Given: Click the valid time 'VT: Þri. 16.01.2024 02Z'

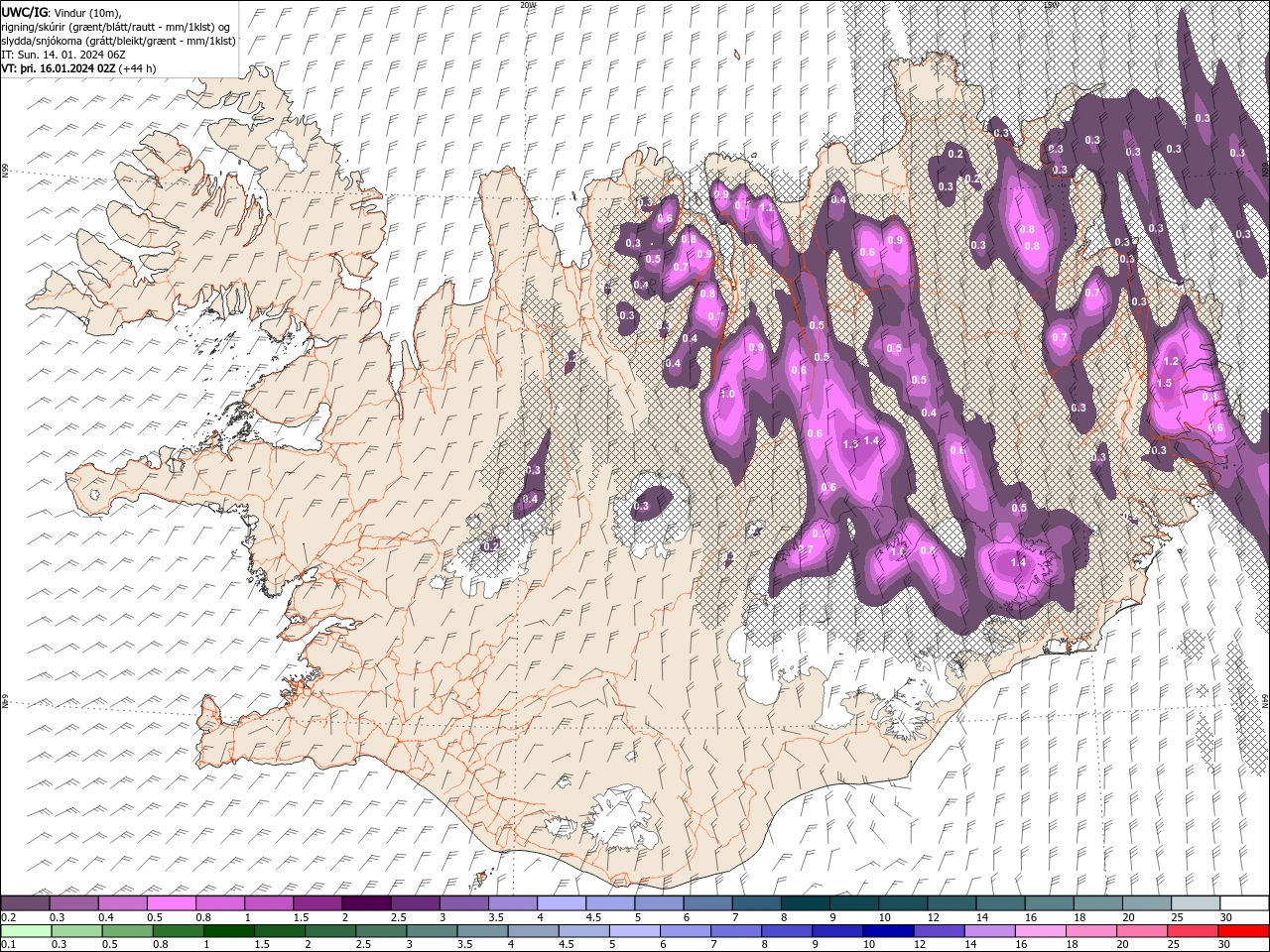Looking at the screenshot, I should [59, 68].
